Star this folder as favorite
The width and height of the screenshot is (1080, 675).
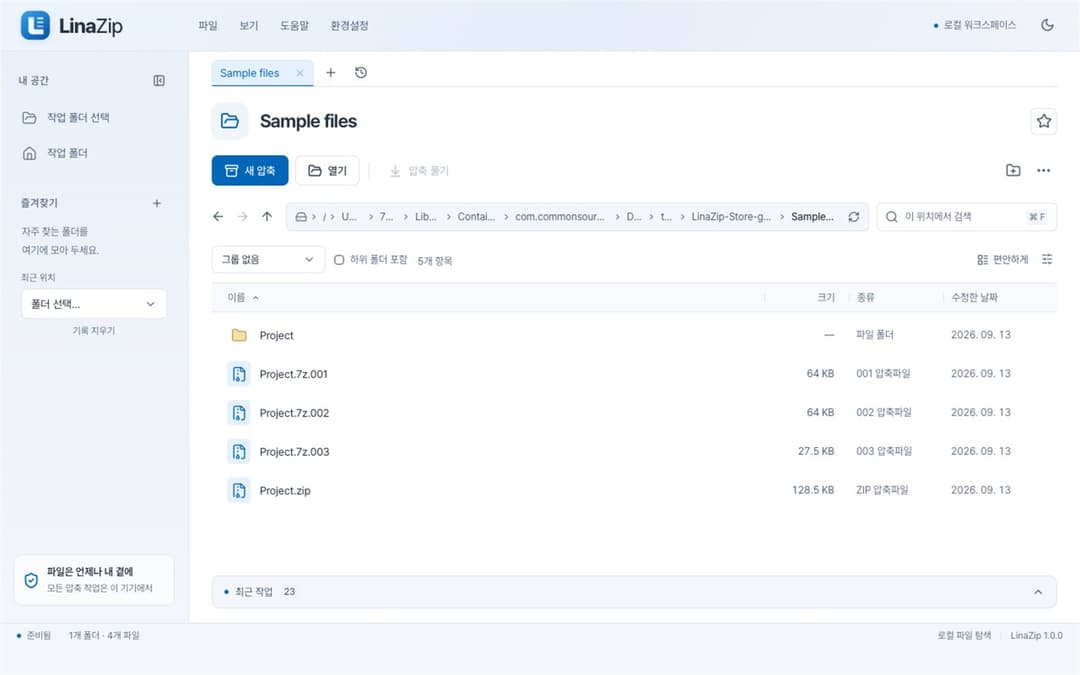coord(1043,121)
